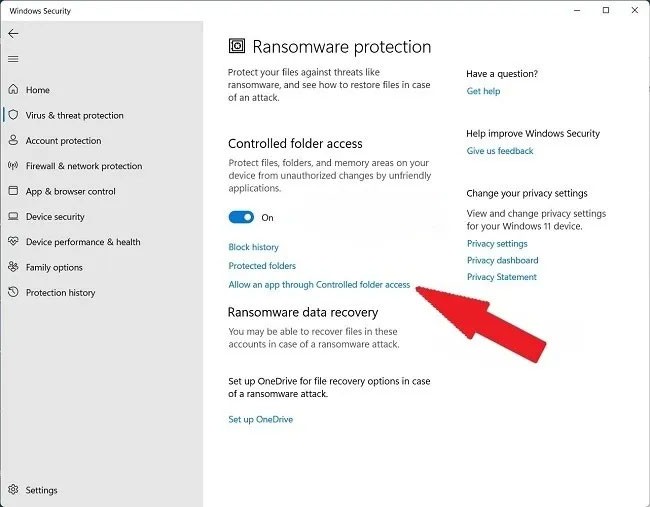Click the Give us feedback link

click(500, 151)
